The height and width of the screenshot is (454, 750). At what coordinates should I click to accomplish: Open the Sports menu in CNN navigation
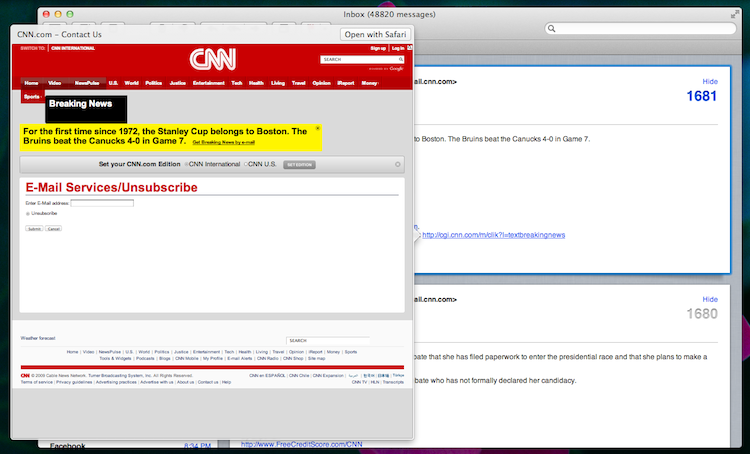point(33,97)
